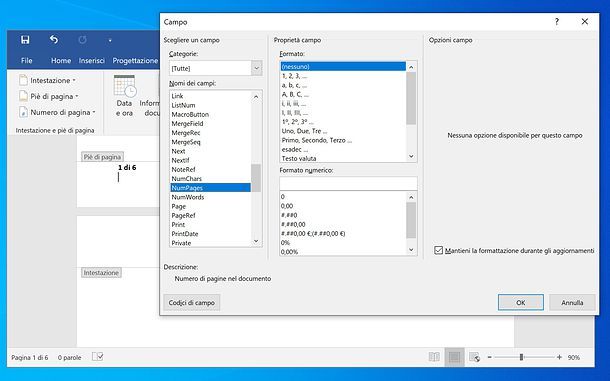Open the quick access toolbar customize arrow

[x=110, y=40]
